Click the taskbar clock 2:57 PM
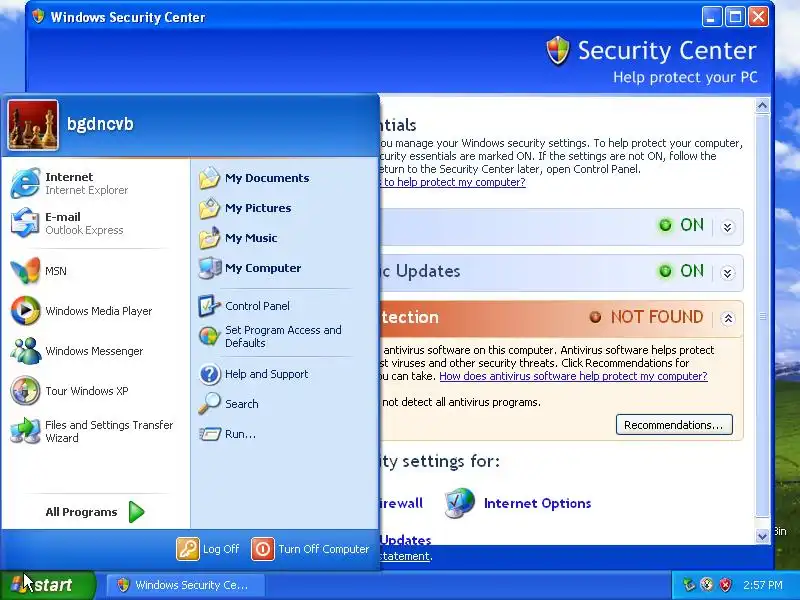Image resolution: width=800 pixels, height=600 pixels. (x=762, y=585)
